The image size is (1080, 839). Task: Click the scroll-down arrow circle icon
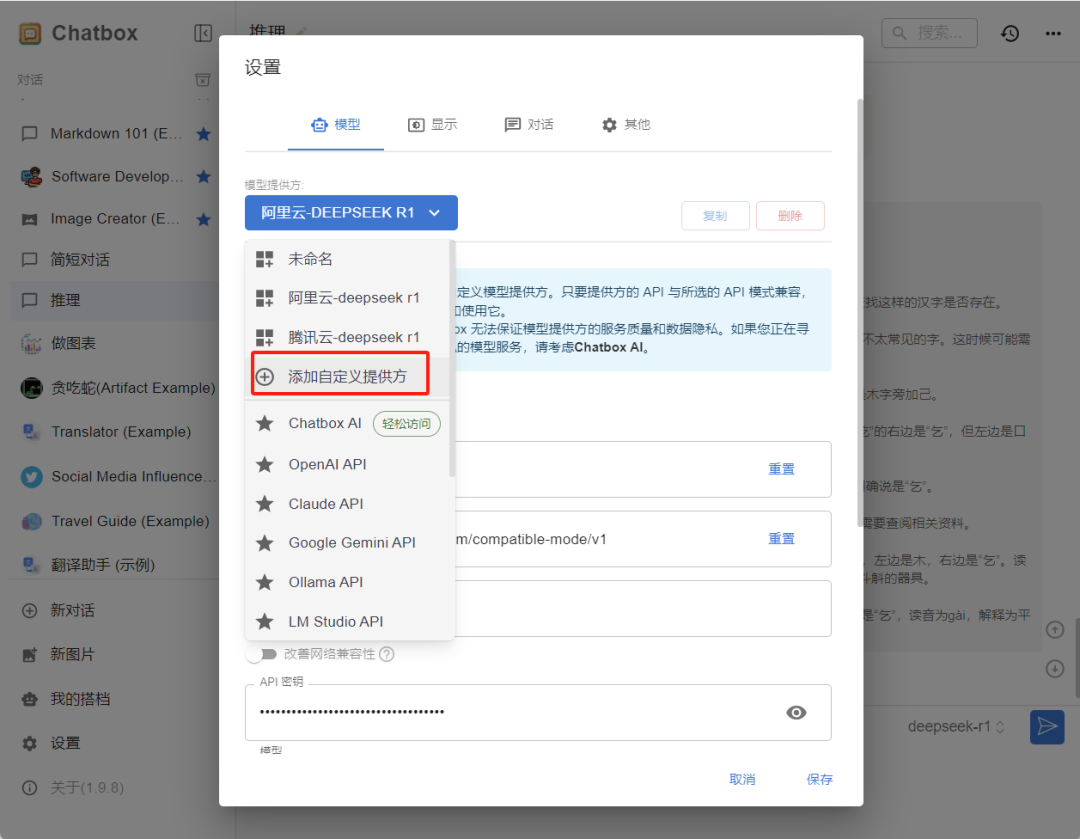[1055, 669]
